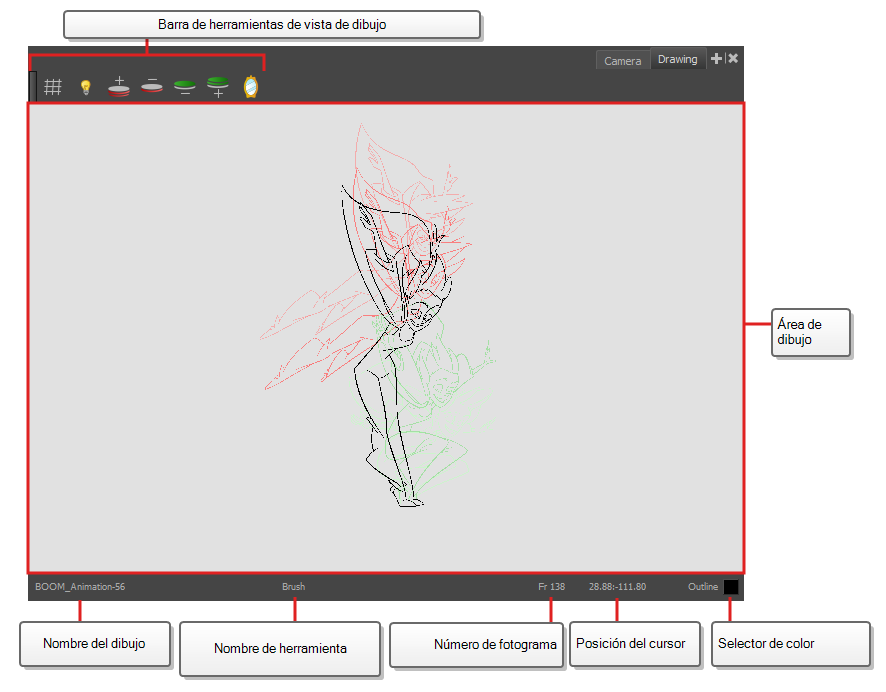Add a next drawing to onion skin

point(218,87)
